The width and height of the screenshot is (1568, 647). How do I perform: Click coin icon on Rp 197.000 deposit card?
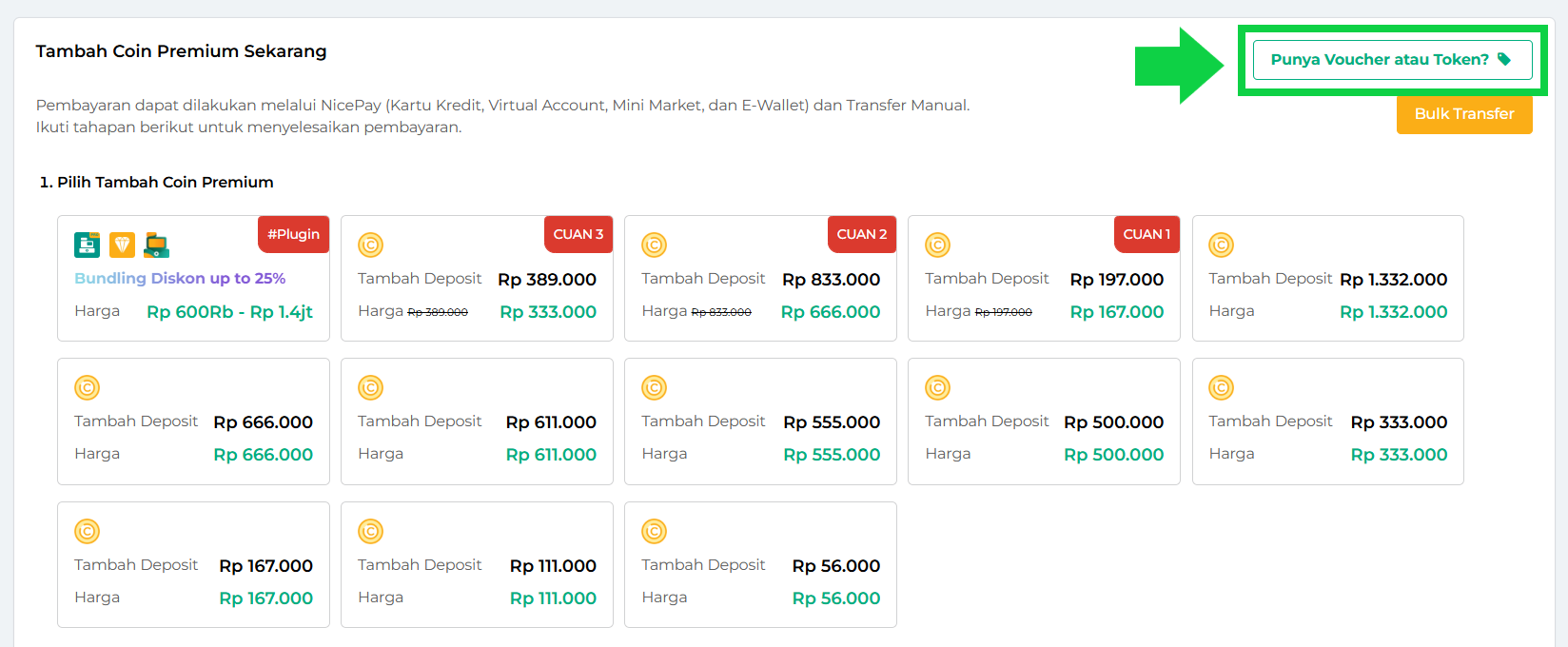pyautogui.click(x=938, y=245)
